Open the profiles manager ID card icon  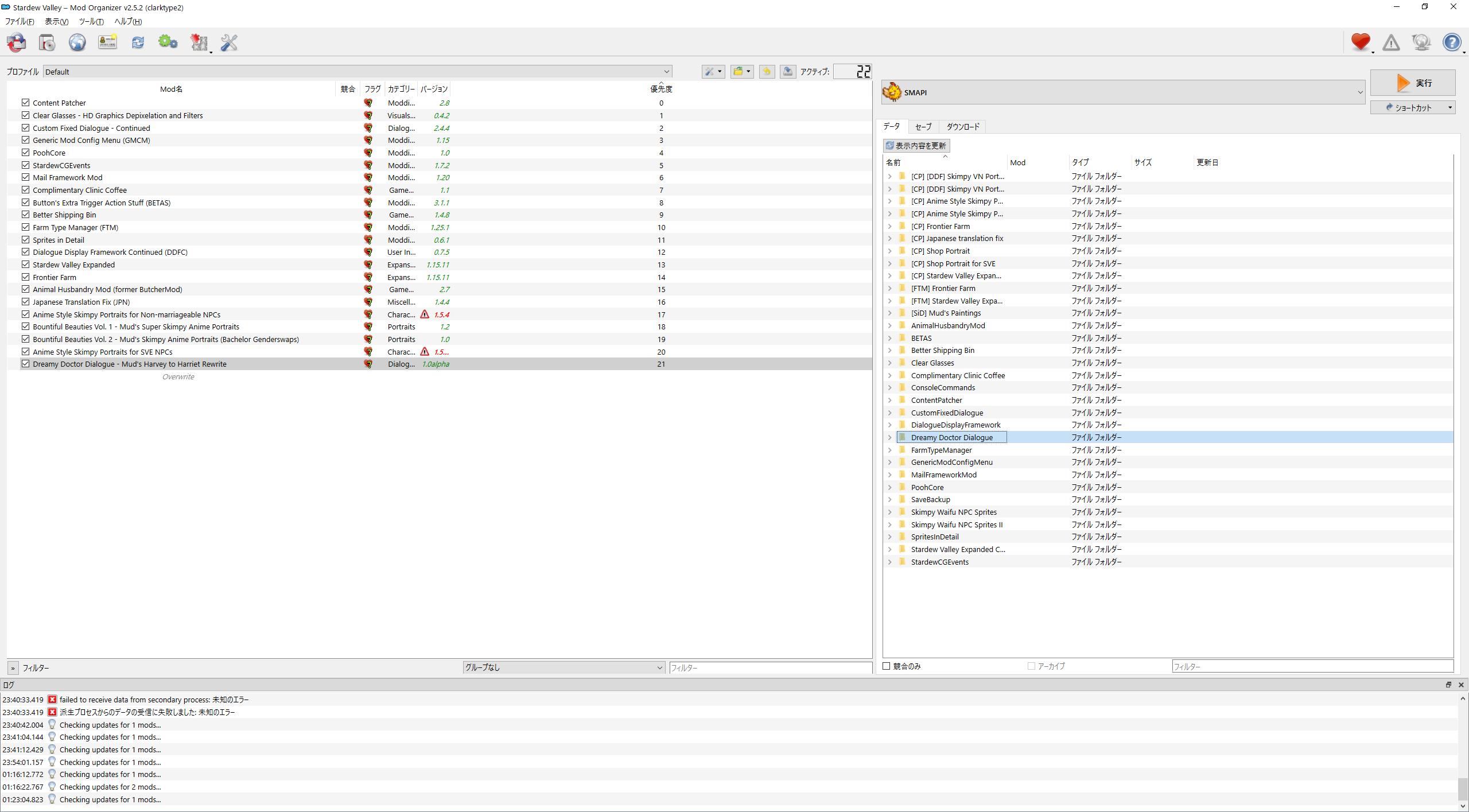point(107,42)
